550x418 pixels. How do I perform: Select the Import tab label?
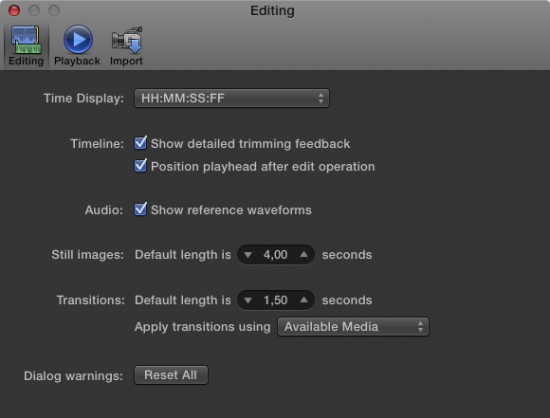[126, 61]
